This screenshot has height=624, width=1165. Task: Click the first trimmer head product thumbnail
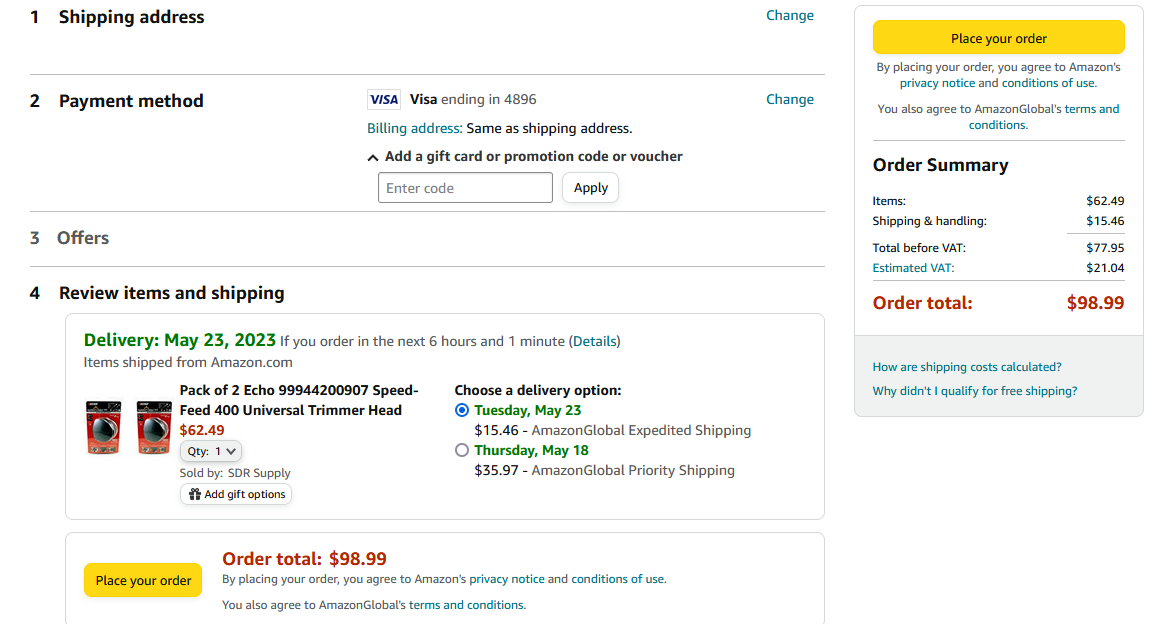click(x=103, y=429)
